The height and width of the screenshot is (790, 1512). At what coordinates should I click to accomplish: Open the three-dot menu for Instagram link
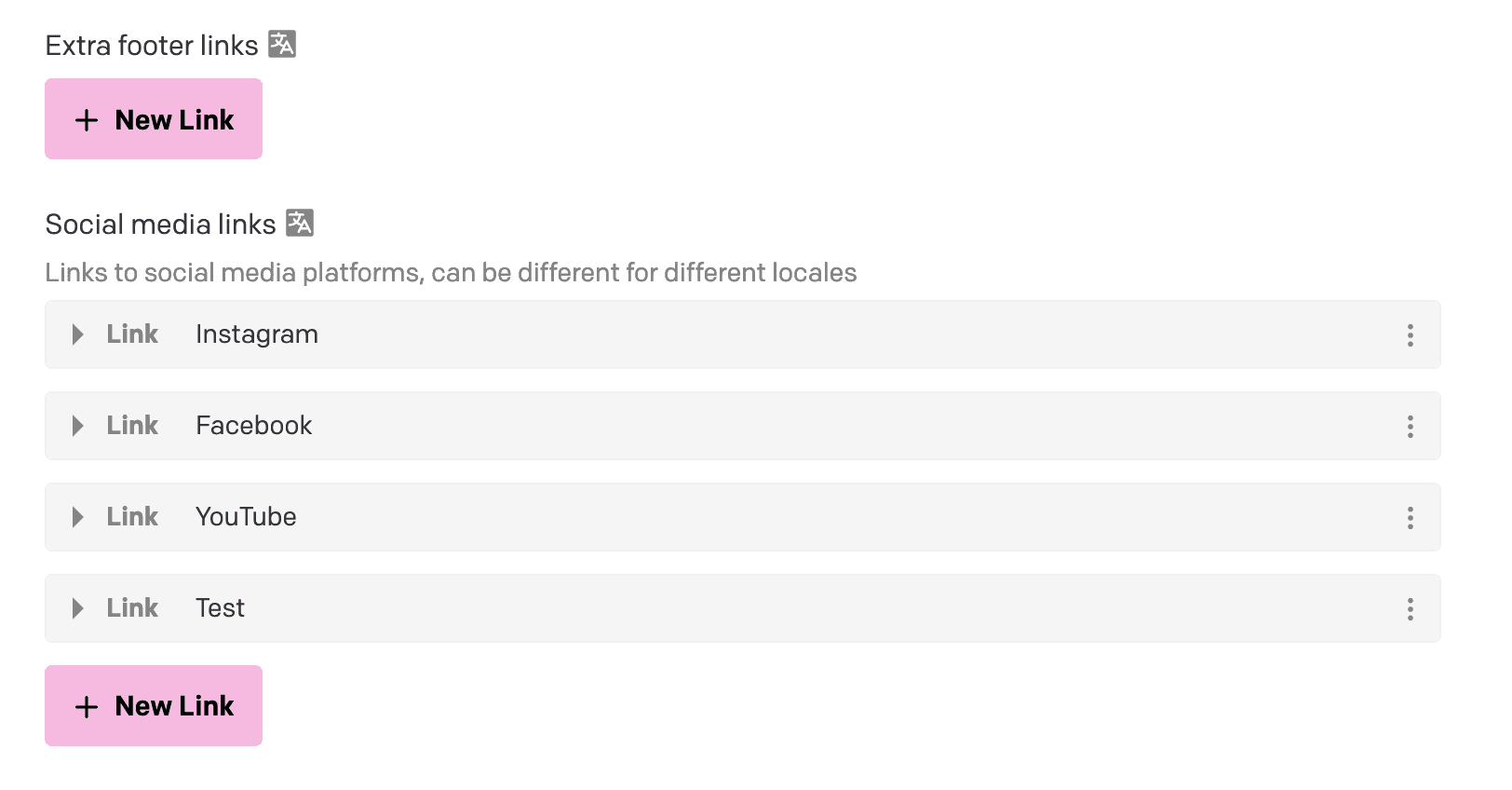coord(1410,335)
